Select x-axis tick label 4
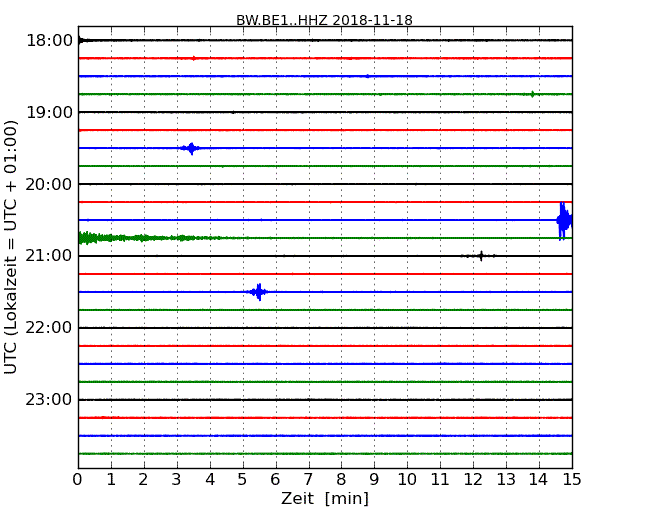650x520 pixels. (x=210, y=479)
